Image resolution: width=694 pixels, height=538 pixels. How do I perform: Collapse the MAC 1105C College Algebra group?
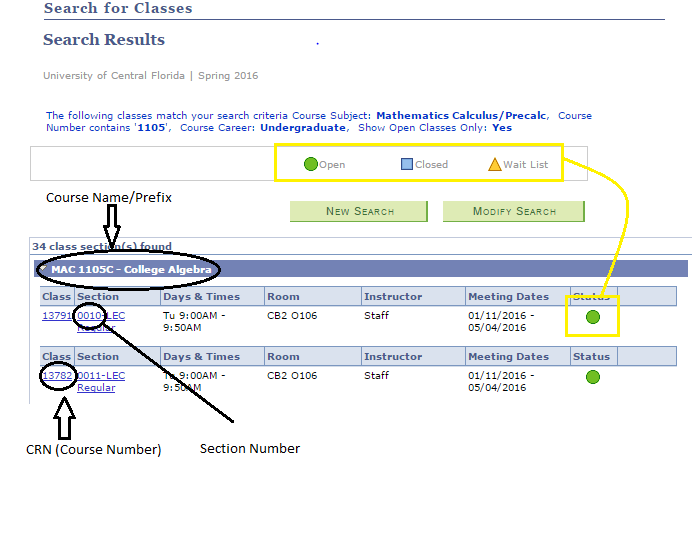tap(42, 269)
